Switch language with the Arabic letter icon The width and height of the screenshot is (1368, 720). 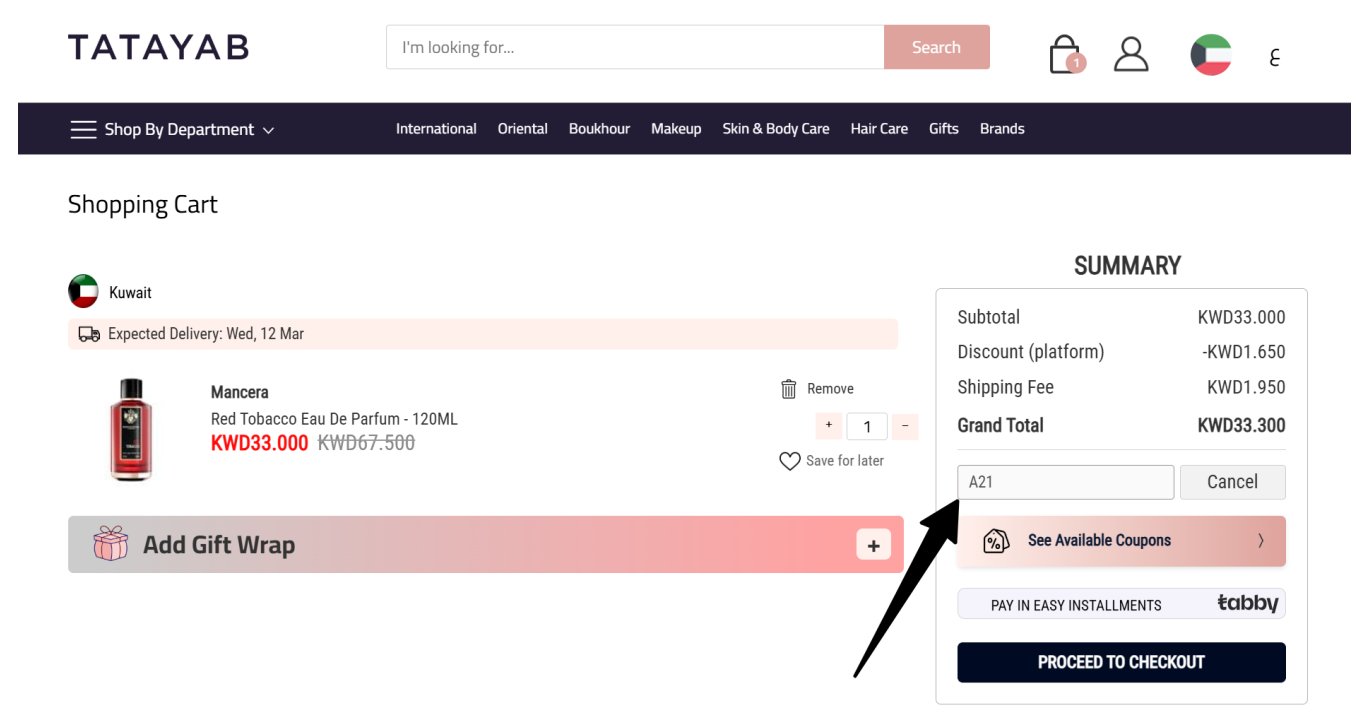pyautogui.click(x=1275, y=57)
